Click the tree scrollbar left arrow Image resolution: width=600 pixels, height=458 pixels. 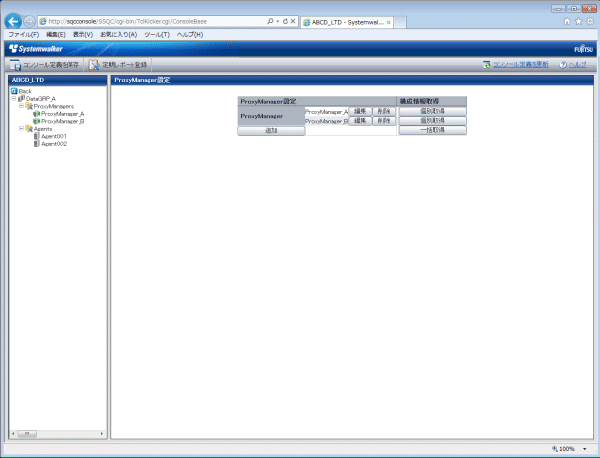[13, 434]
